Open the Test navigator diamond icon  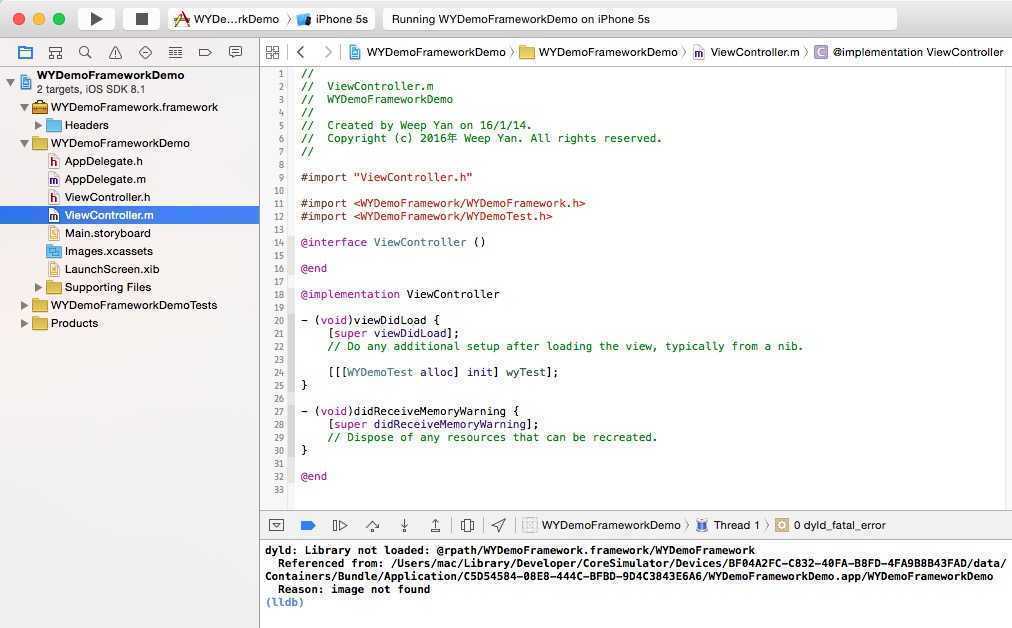point(145,52)
